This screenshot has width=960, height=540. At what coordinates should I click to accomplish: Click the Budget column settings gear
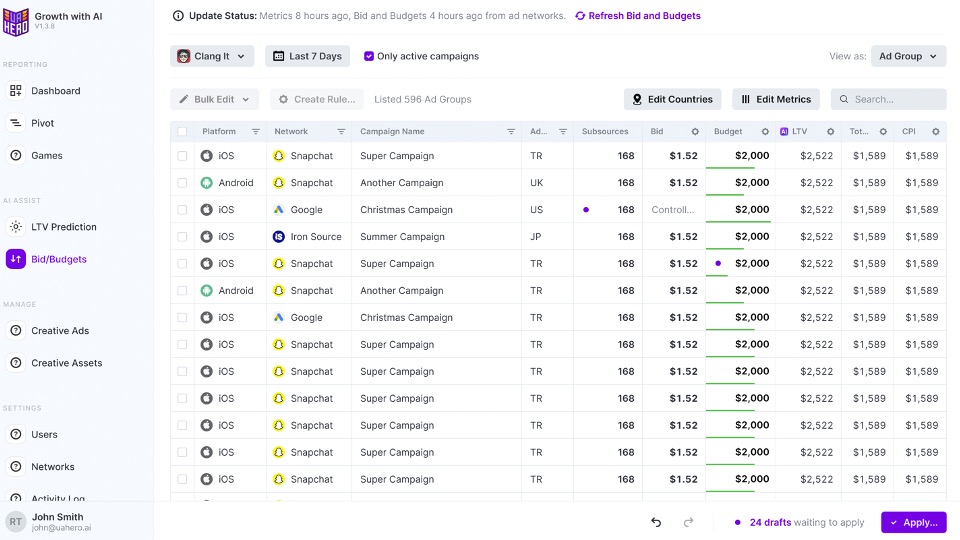pyautogui.click(x=765, y=132)
